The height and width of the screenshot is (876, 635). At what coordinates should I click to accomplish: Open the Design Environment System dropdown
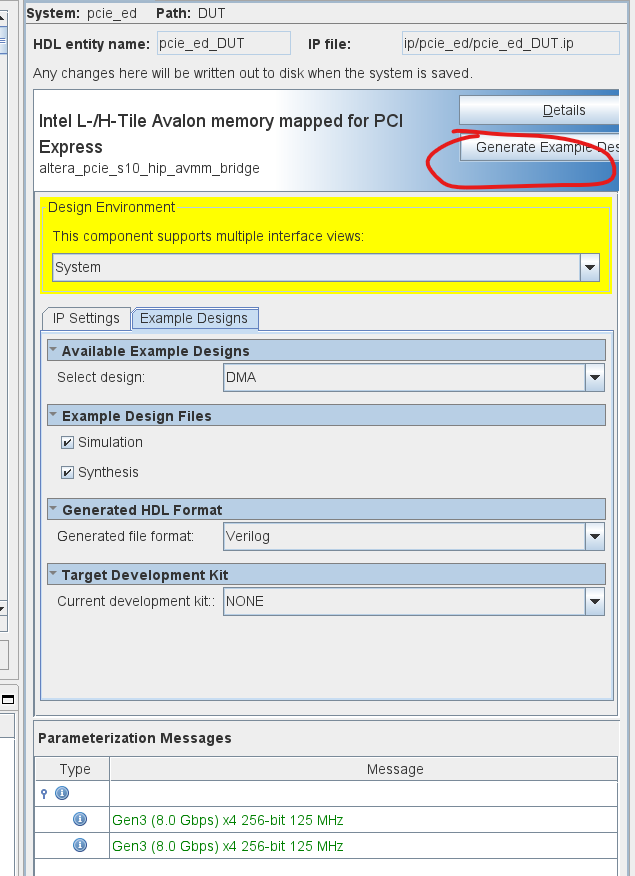[590, 267]
